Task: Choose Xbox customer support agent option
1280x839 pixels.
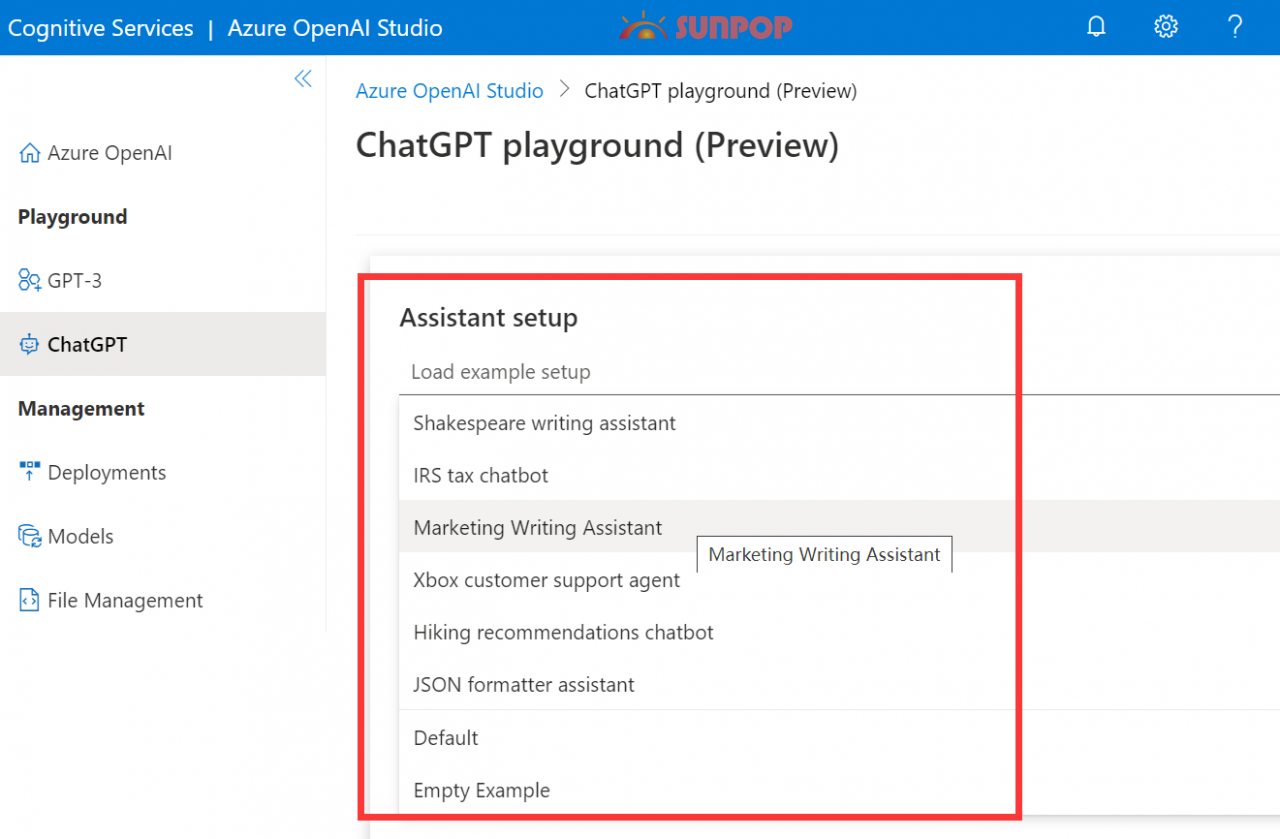Action: 547,580
